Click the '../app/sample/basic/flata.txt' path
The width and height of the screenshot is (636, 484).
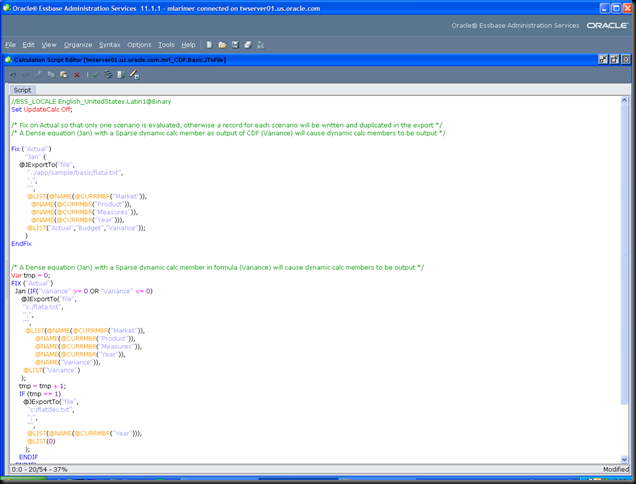[75, 173]
